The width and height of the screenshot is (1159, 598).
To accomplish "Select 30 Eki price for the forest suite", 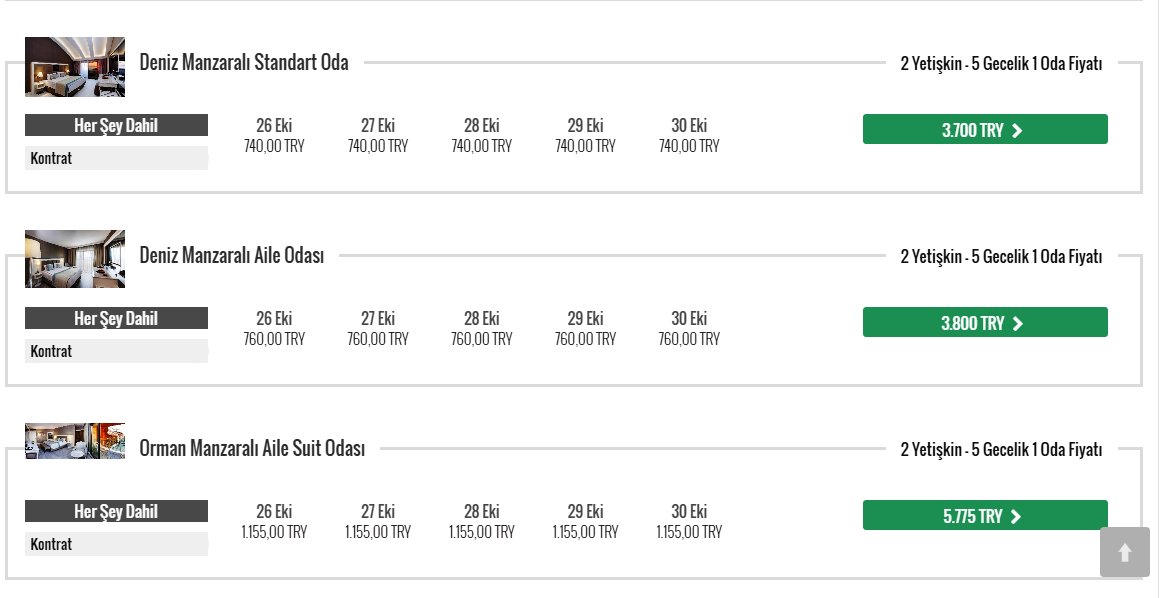I will coord(689,522).
